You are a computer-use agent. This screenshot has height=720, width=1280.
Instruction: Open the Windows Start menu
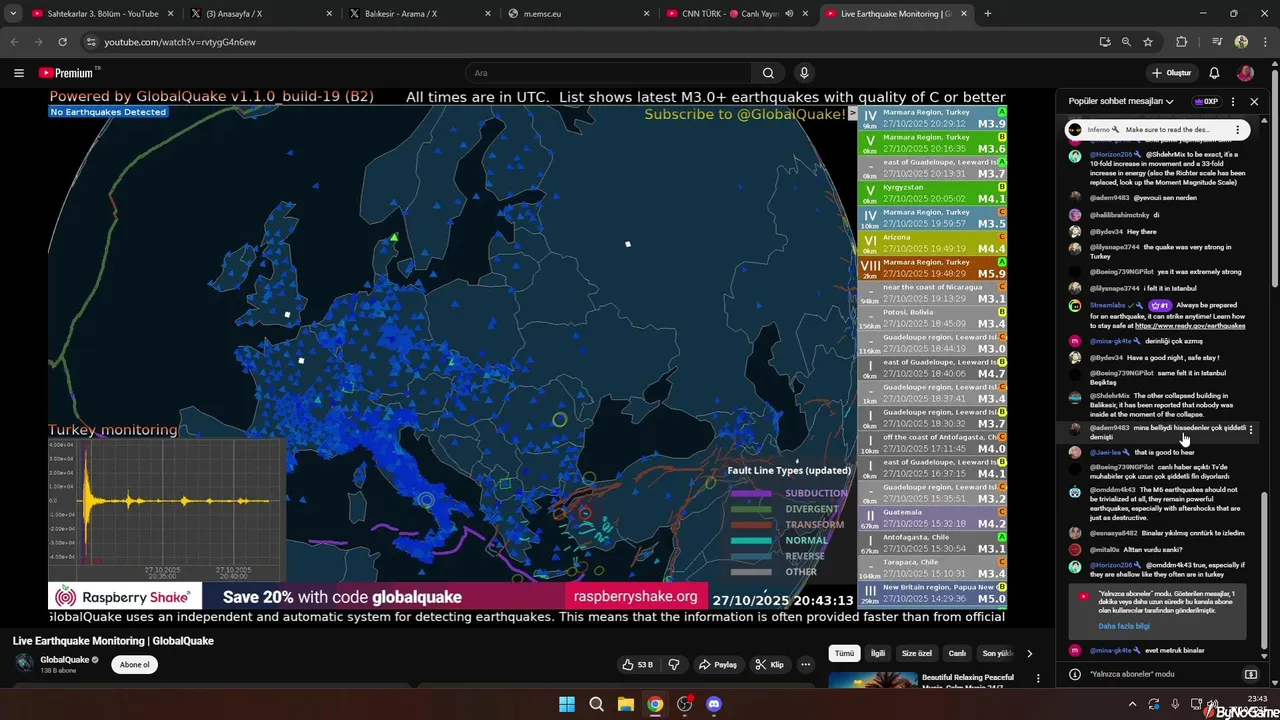click(x=566, y=704)
